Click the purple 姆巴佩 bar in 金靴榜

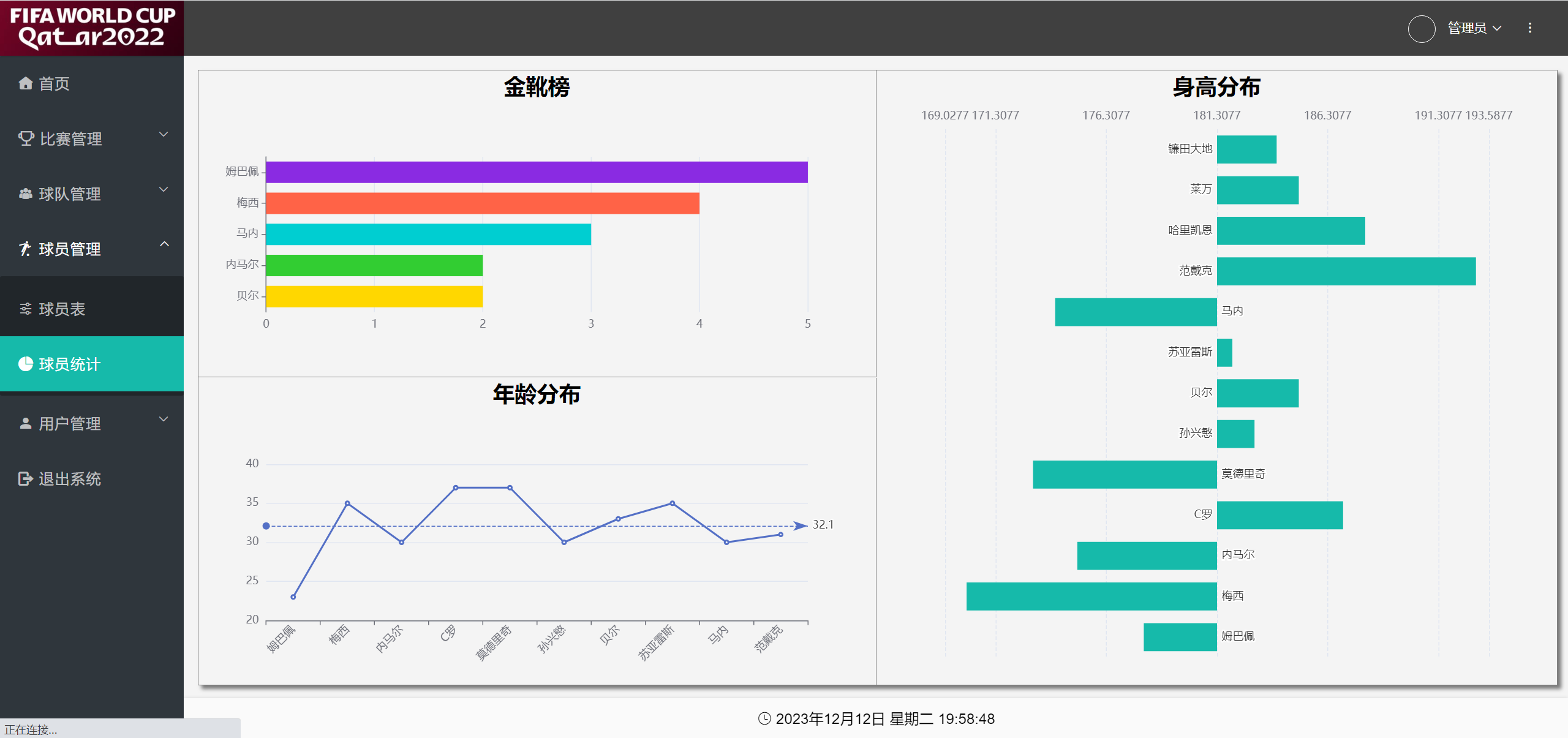(536, 172)
